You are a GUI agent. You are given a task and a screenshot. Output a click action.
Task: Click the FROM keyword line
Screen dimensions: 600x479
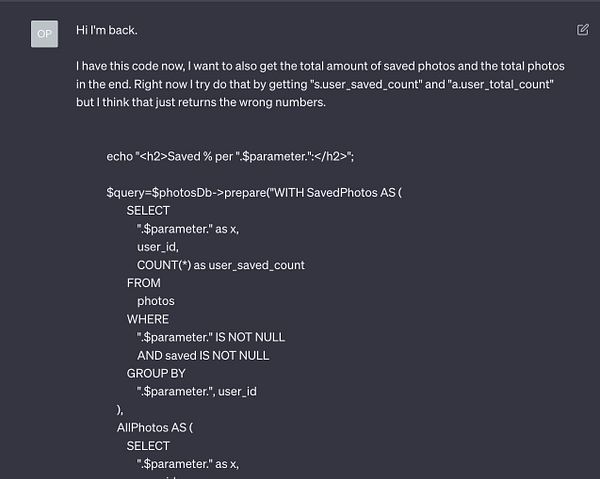click(144, 283)
